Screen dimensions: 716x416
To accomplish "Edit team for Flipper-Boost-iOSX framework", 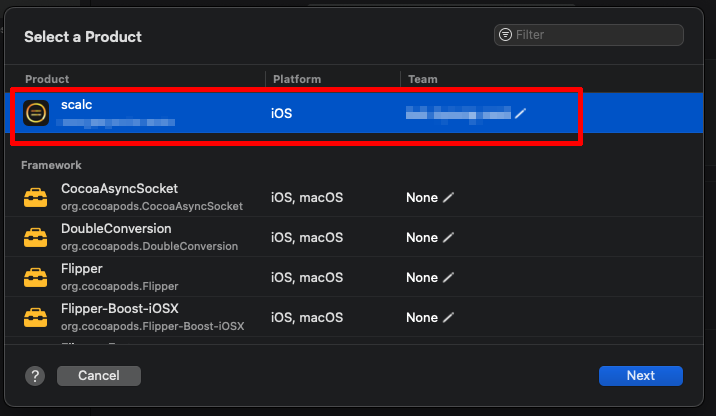I will (448, 317).
